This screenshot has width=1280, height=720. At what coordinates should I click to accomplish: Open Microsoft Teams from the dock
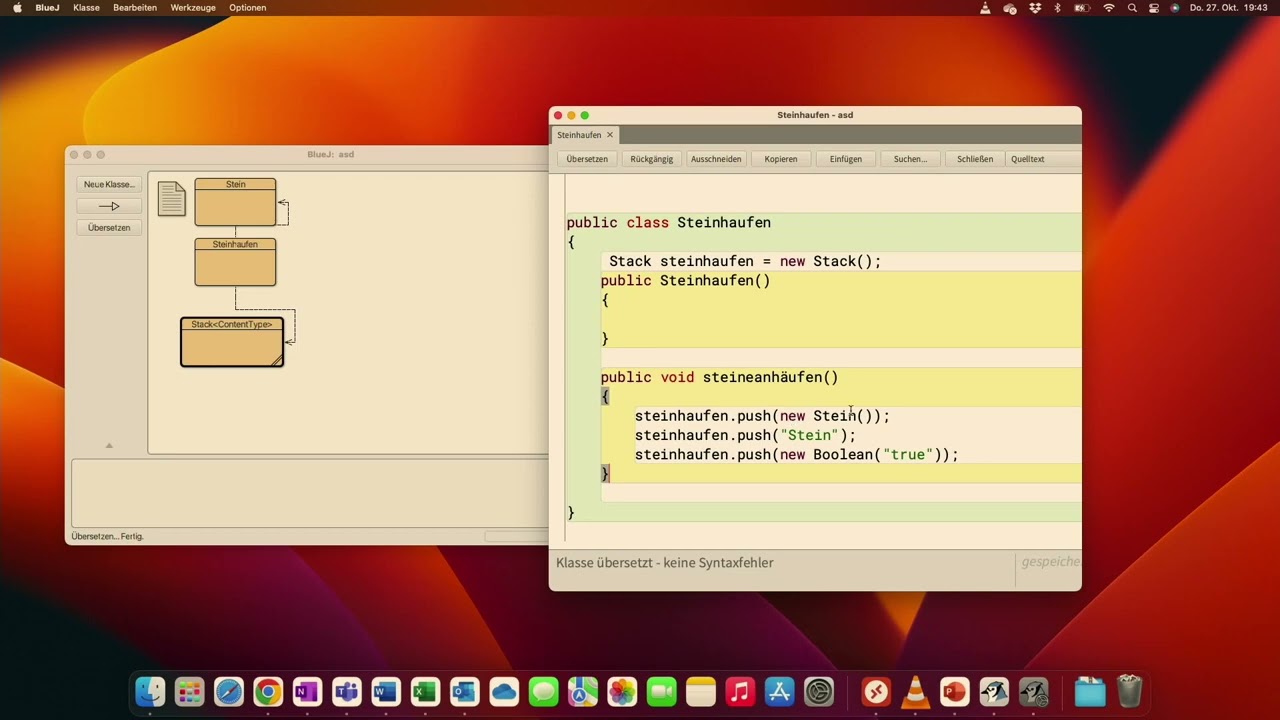(x=347, y=691)
